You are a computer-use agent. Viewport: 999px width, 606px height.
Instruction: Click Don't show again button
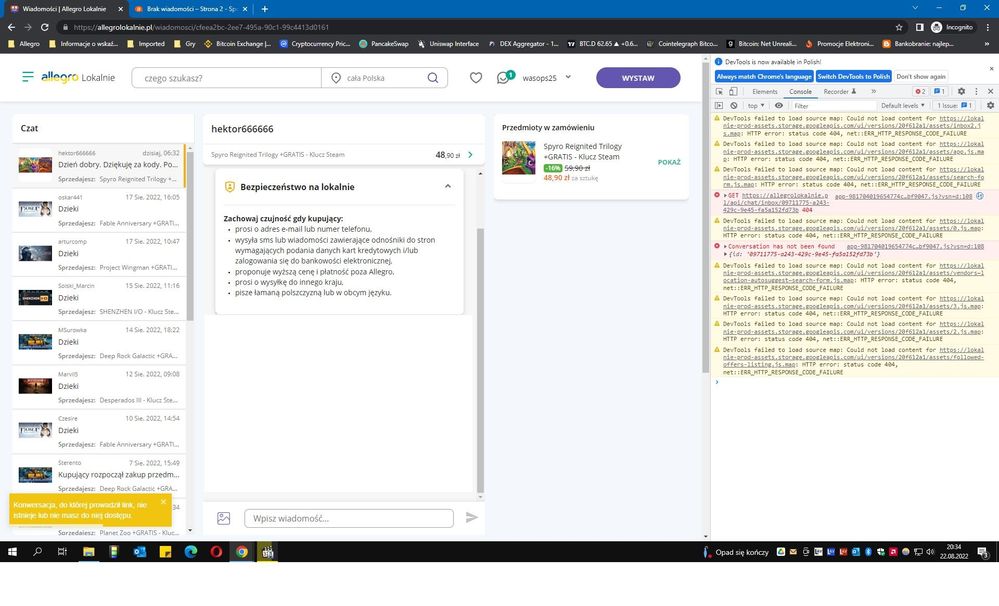(x=921, y=76)
